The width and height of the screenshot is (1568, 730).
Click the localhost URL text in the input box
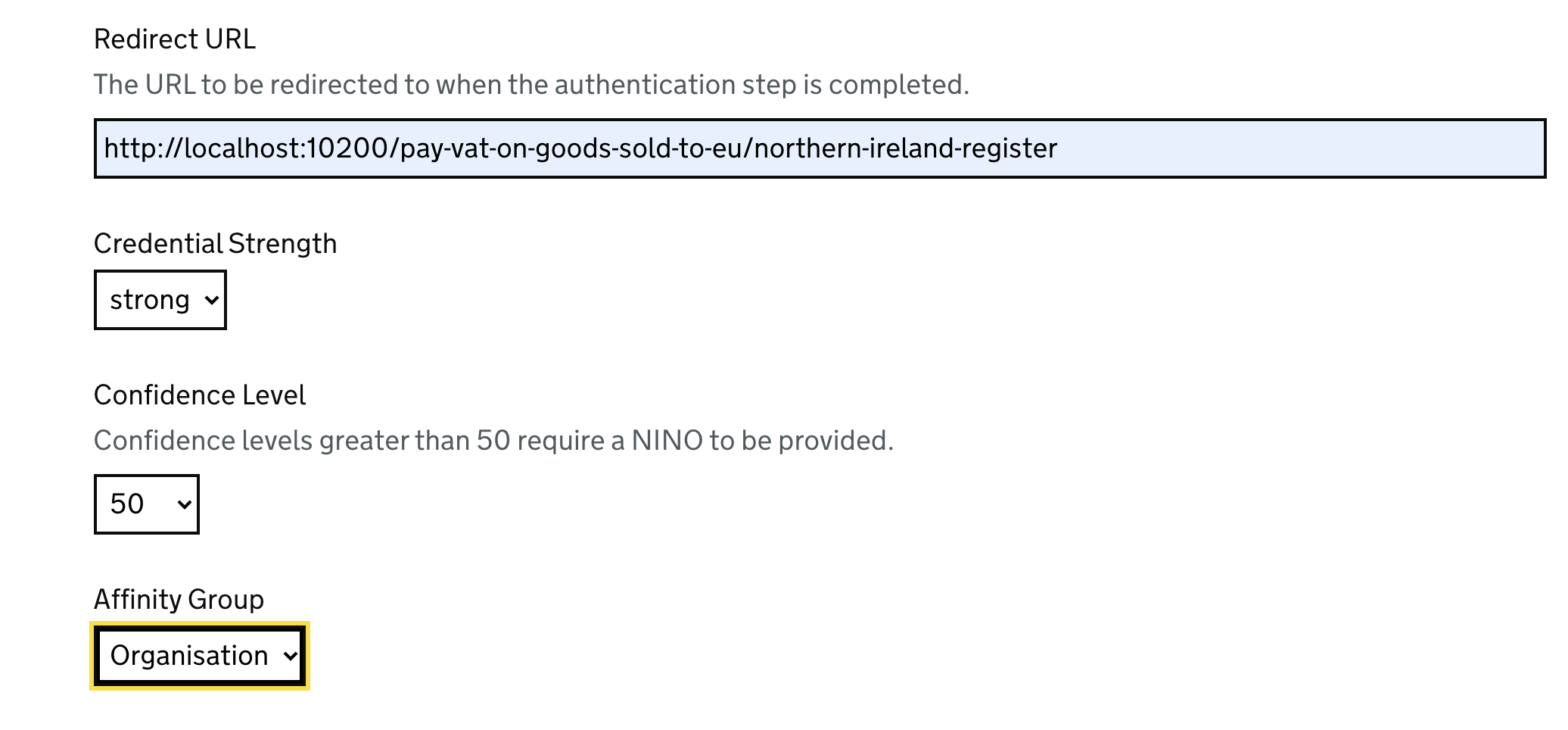[579, 148]
